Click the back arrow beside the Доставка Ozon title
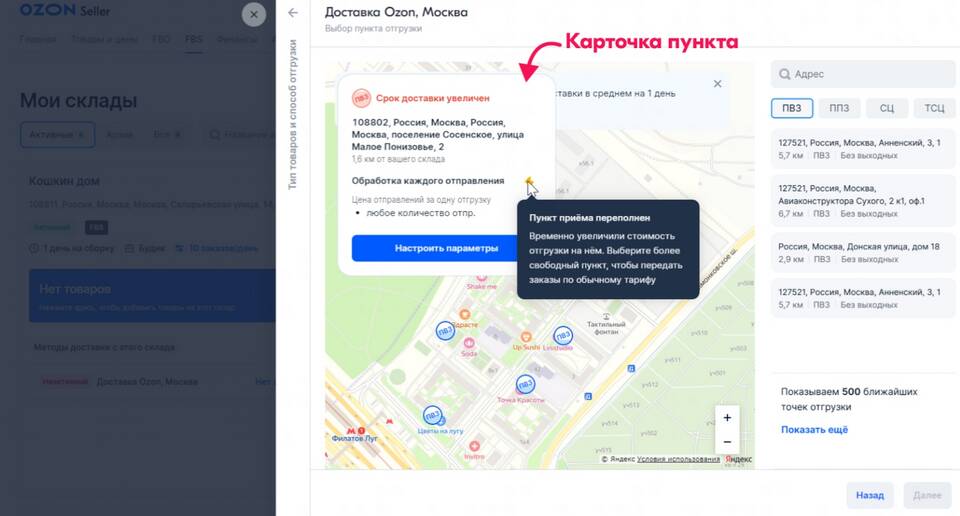 (x=293, y=13)
